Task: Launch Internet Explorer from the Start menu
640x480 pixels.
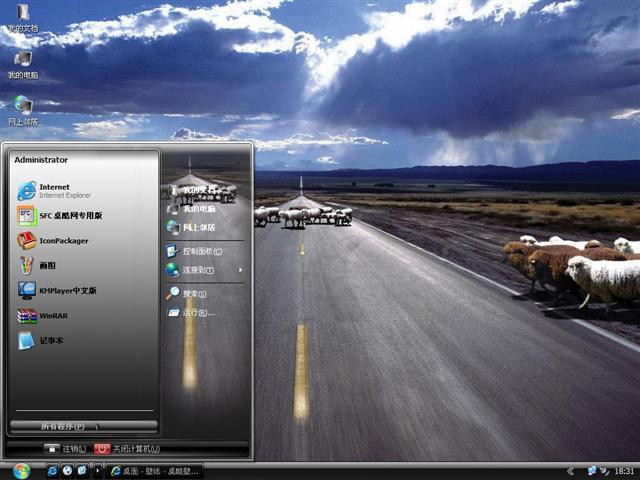Action: click(54, 191)
